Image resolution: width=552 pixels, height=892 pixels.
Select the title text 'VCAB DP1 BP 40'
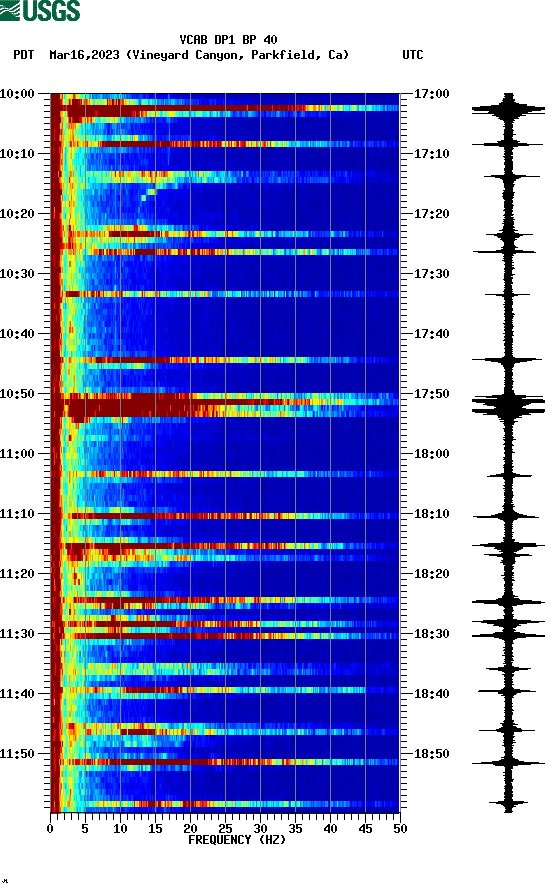228,40
